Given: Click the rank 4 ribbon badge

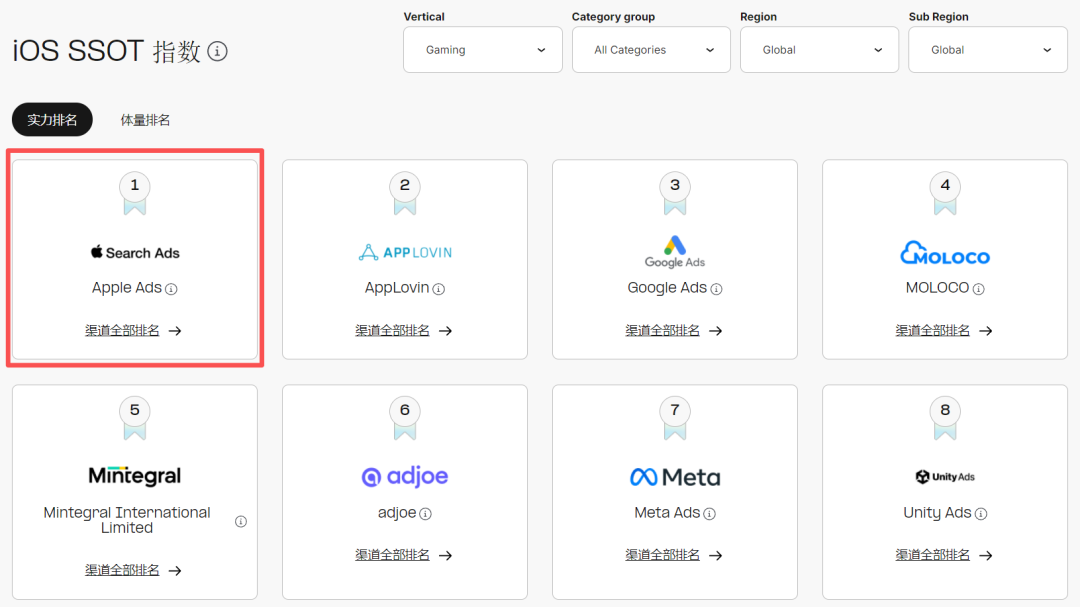Looking at the screenshot, I should [x=945, y=194].
